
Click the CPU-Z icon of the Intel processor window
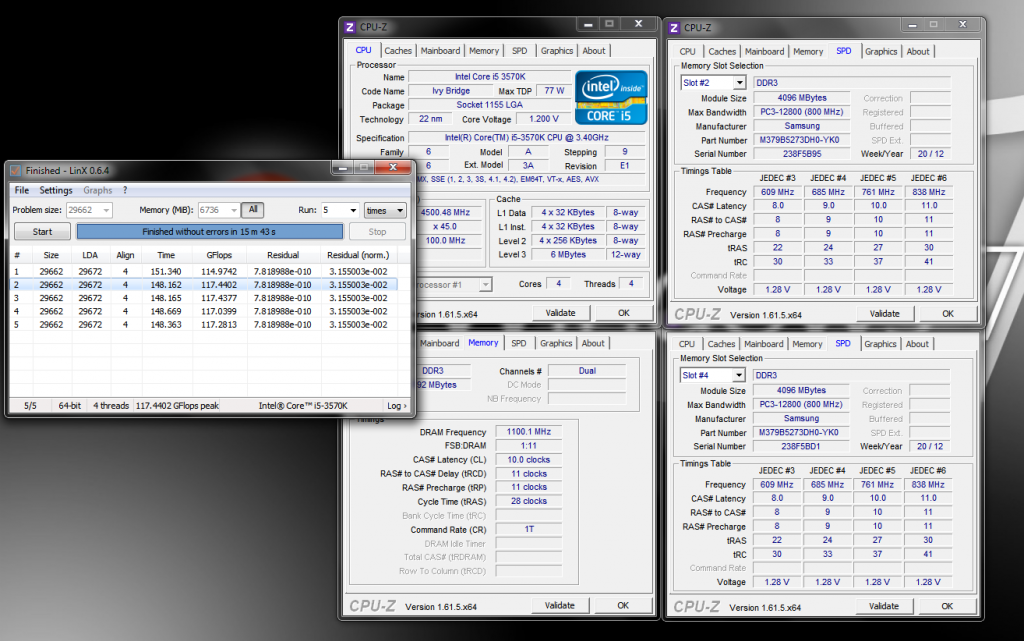(349, 28)
